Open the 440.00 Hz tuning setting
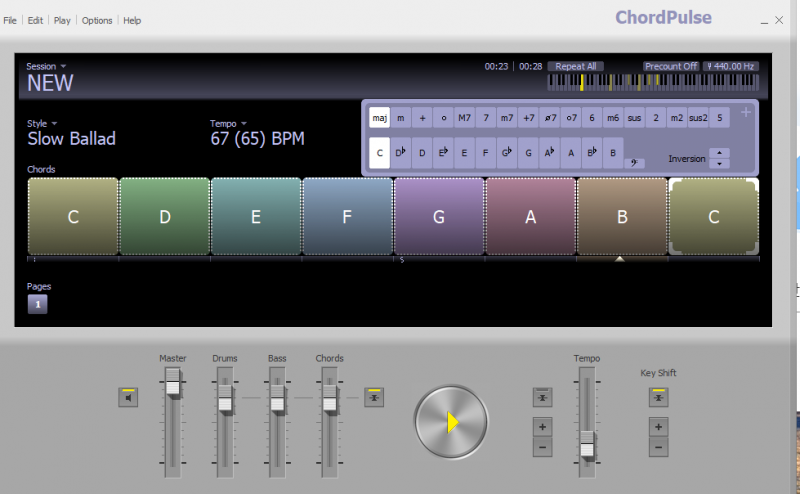 (731, 66)
